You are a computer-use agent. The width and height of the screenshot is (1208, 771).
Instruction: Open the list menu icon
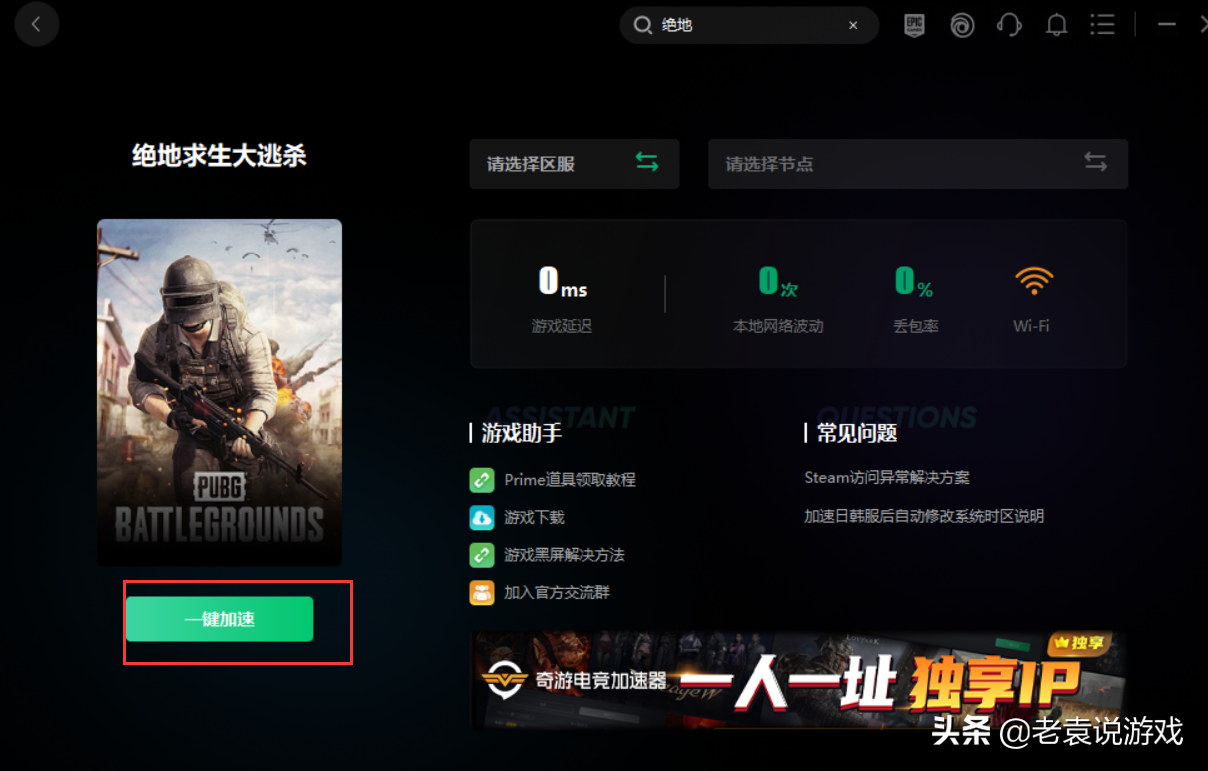(1102, 25)
